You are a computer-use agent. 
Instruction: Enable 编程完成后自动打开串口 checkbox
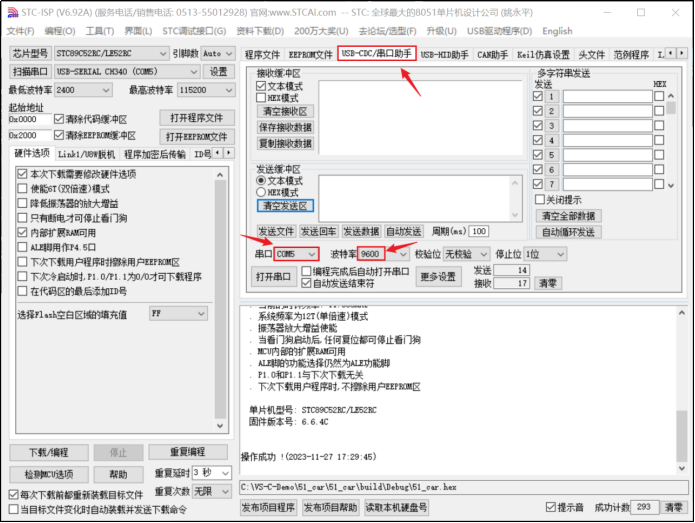[x=306, y=271]
